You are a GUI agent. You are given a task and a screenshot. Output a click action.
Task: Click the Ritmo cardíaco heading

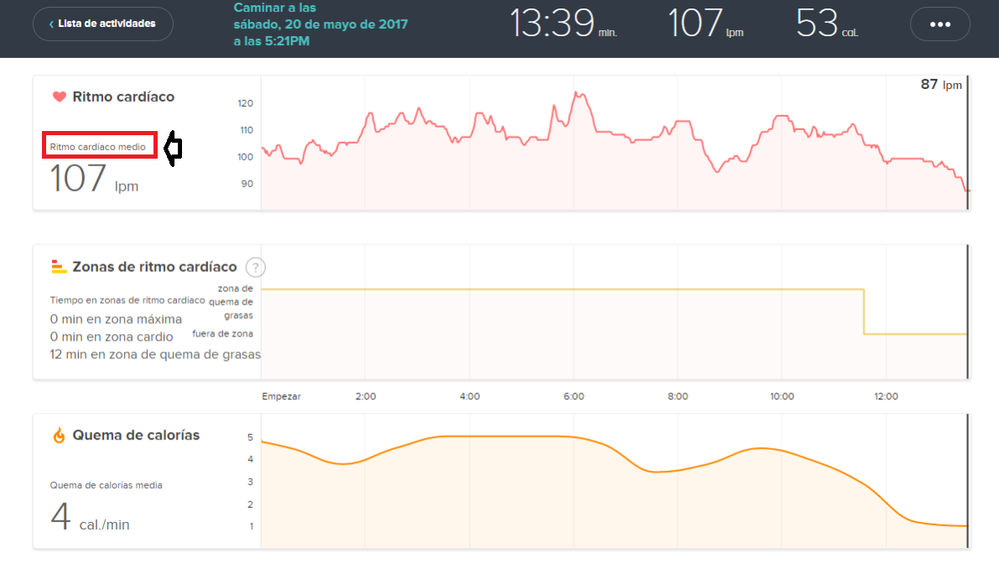point(123,97)
